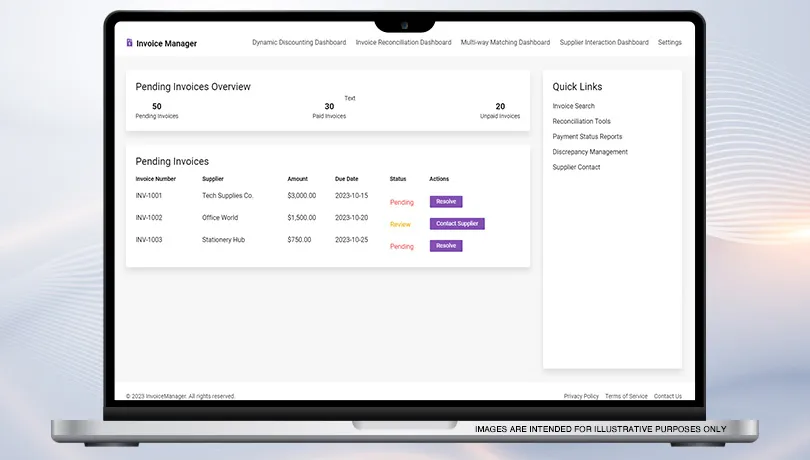Select the INV-1002 invoice number

(x=149, y=218)
